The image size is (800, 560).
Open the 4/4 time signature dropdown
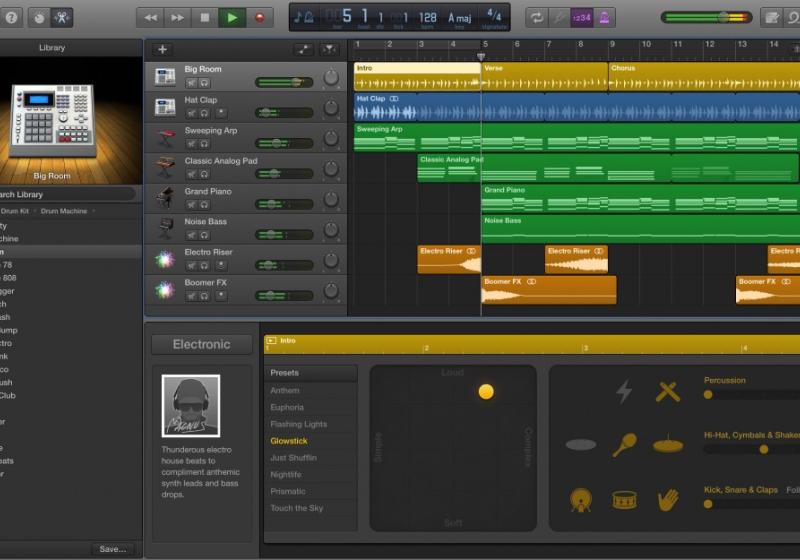click(x=494, y=17)
